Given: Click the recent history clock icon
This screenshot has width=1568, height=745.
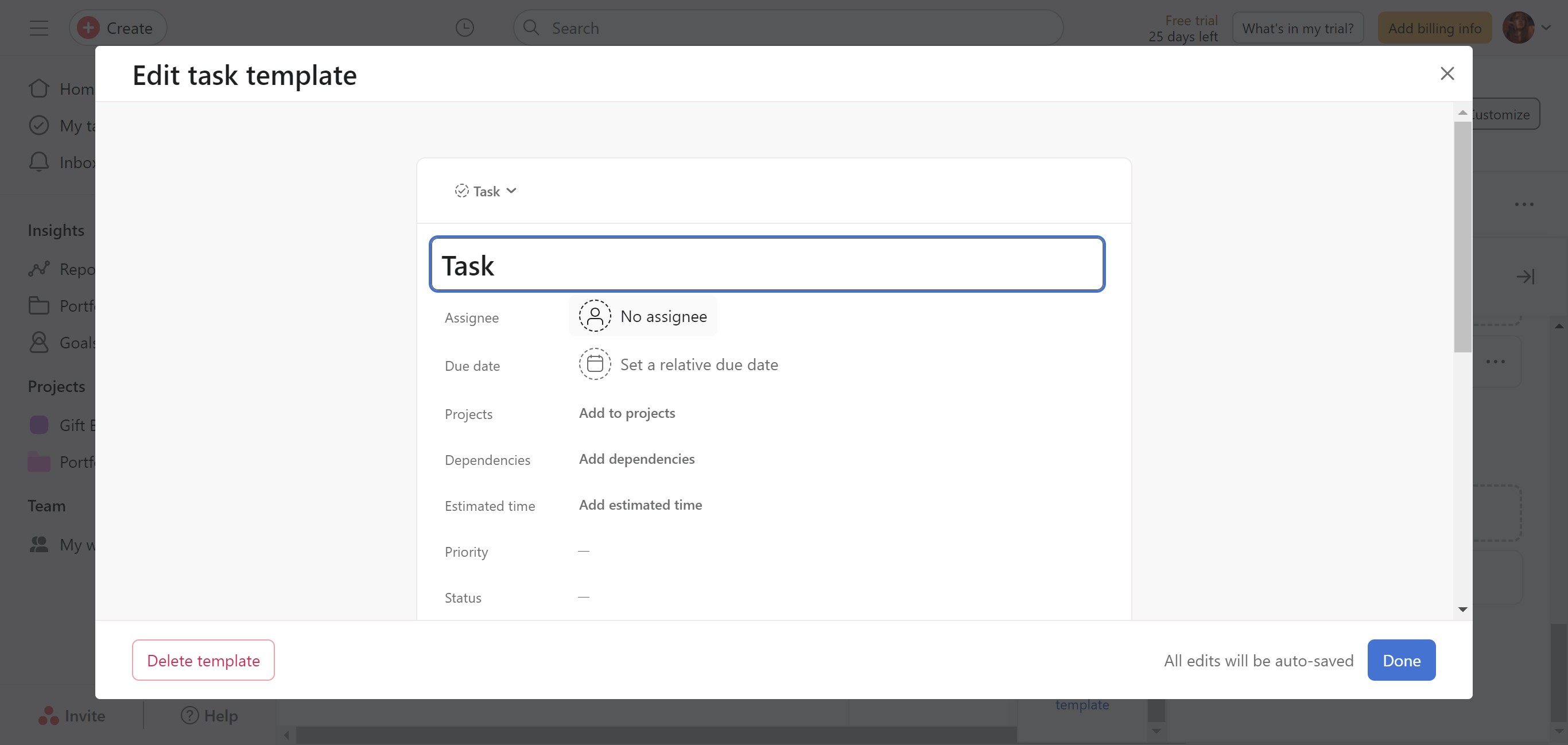Looking at the screenshot, I should pos(464,28).
